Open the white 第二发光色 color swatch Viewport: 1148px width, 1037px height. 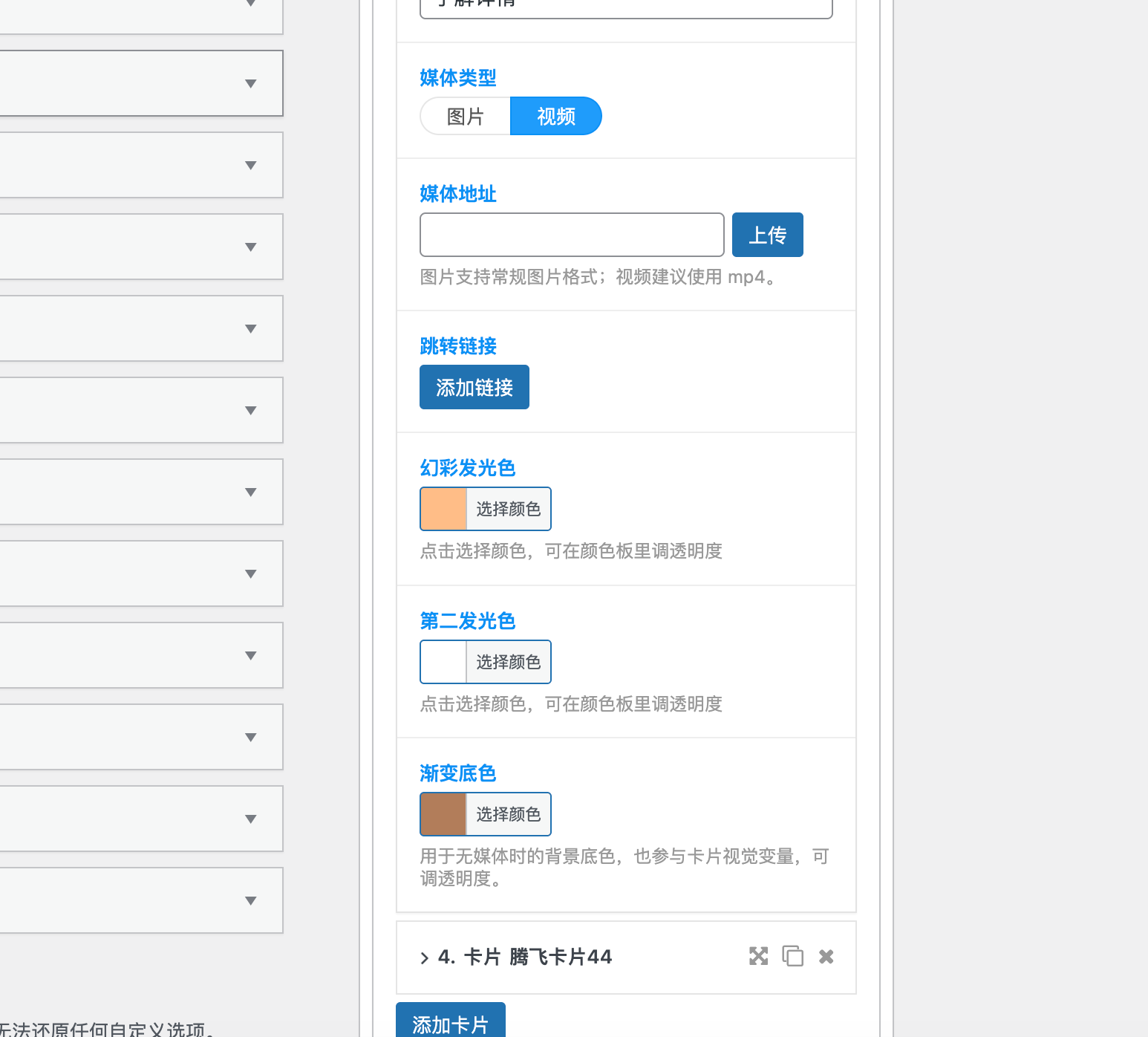443,662
